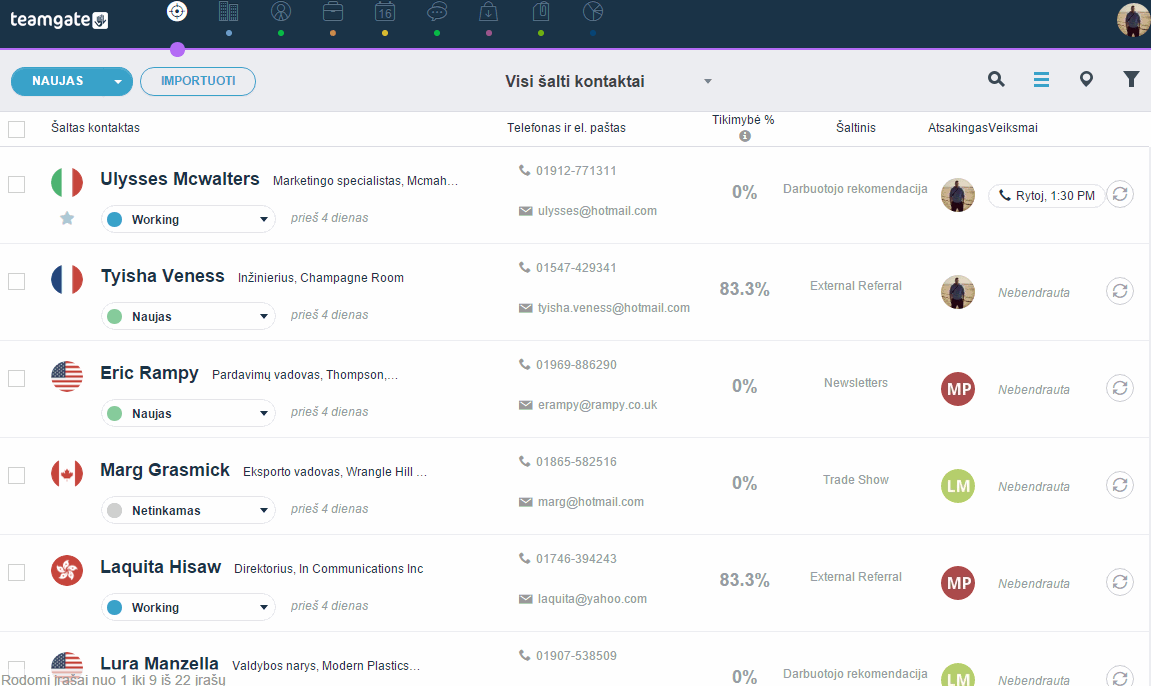Open the search magnifier icon

coord(995,79)
